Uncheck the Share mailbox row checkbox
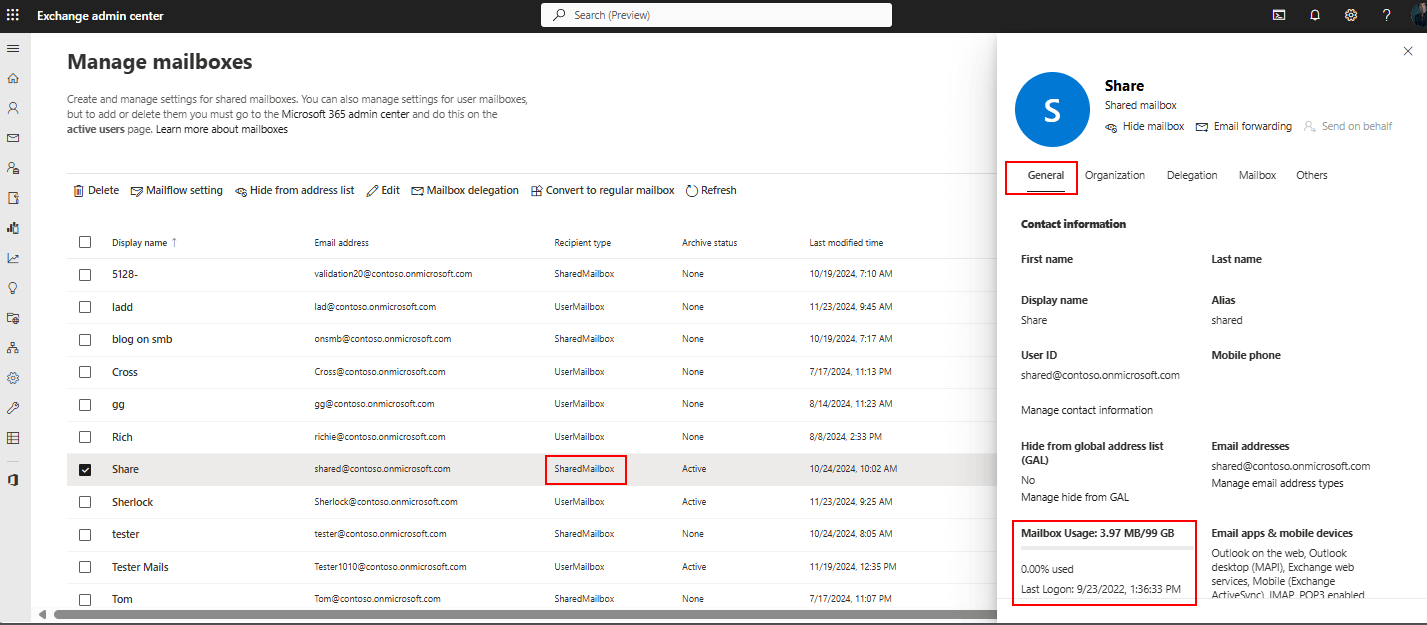 [85, 468]
